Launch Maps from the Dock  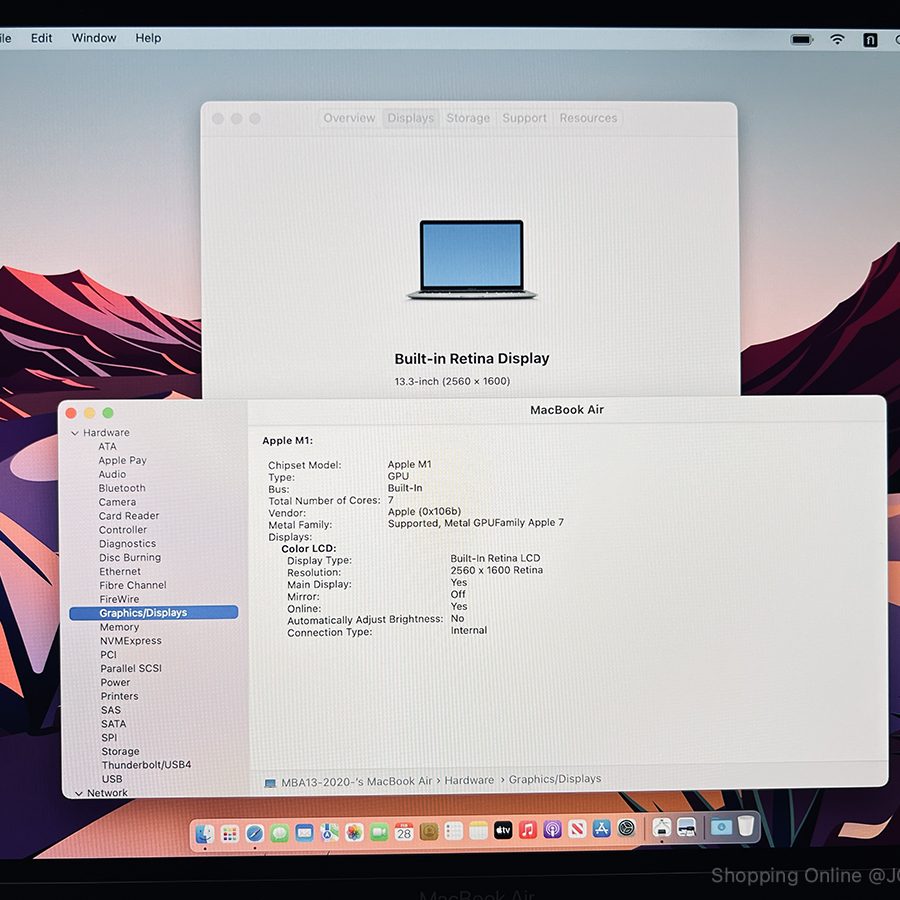329,832
